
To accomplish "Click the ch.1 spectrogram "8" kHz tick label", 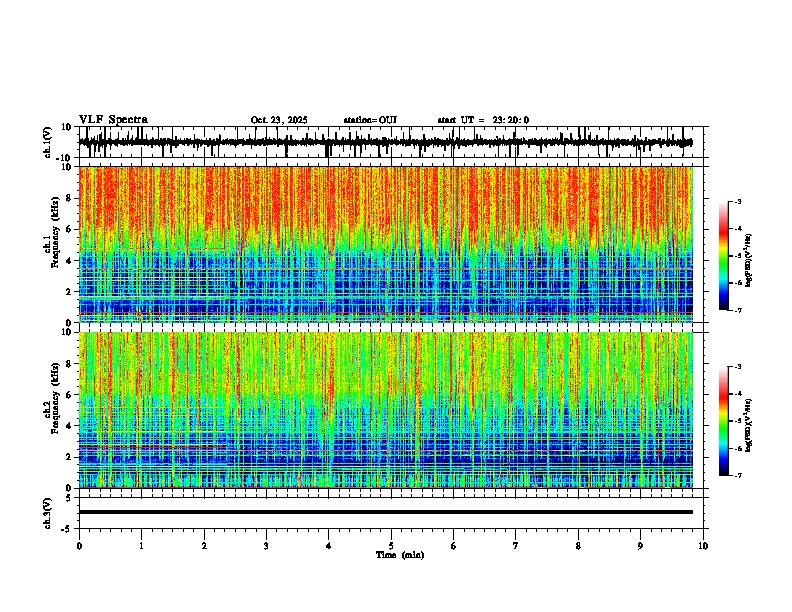I will pyautogui.click(x=70, y=198).
